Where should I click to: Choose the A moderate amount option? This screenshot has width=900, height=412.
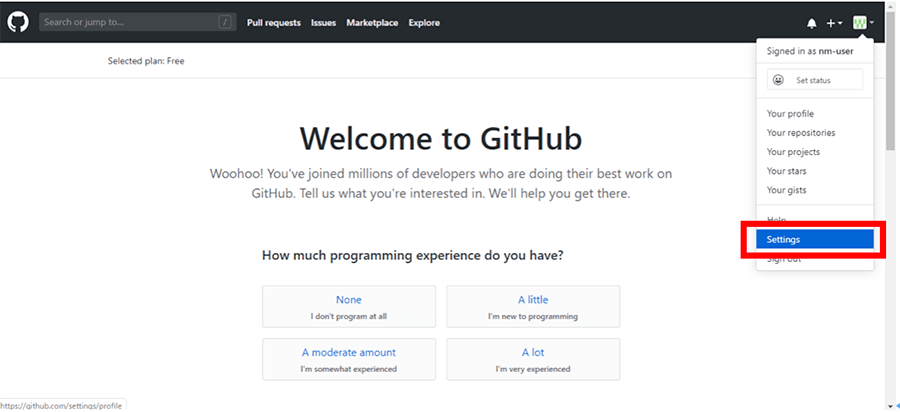(349, 359)
